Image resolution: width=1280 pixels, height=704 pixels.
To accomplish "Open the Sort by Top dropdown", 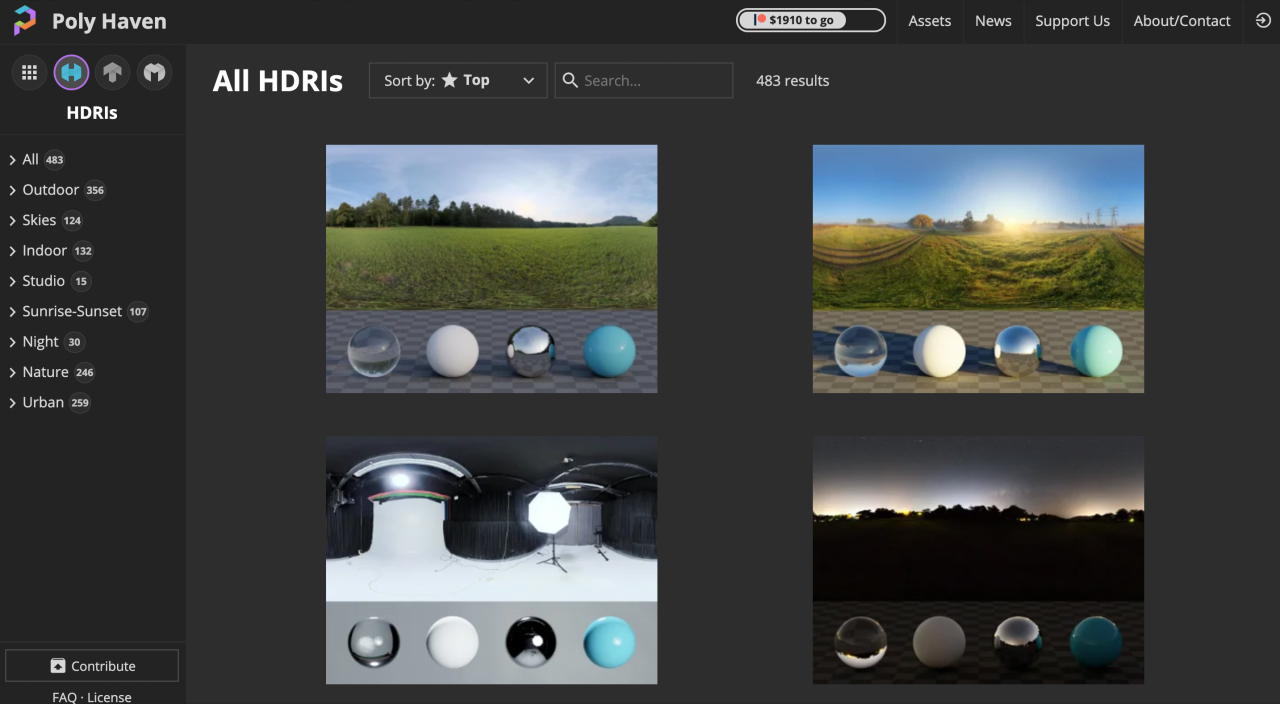I will pyautogui.click(x=458, y=80).
